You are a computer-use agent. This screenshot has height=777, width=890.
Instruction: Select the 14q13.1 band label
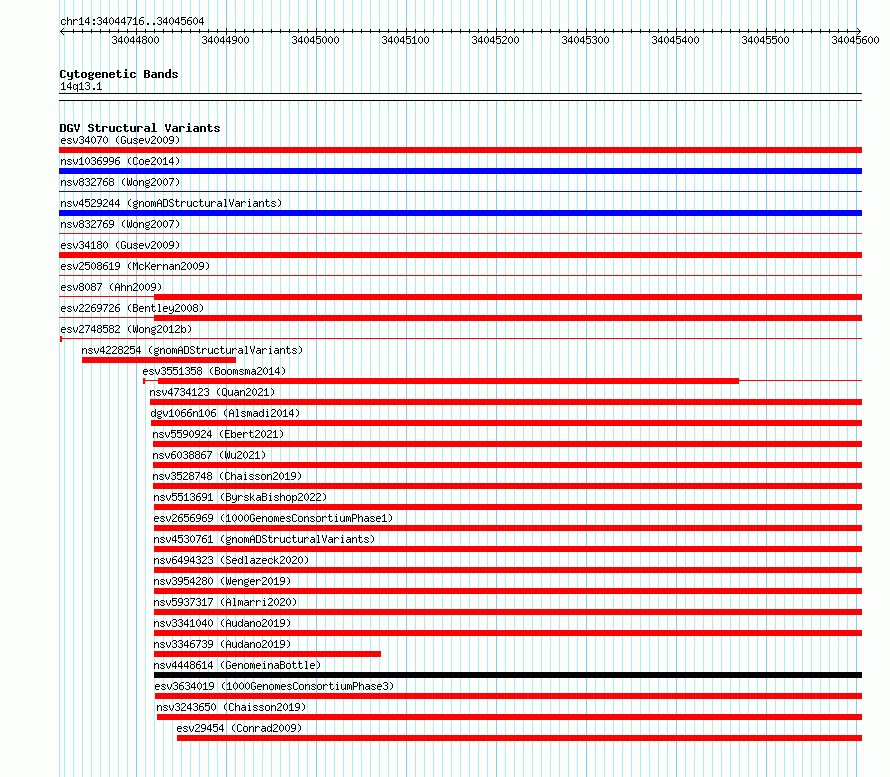[x=81, y=86]
